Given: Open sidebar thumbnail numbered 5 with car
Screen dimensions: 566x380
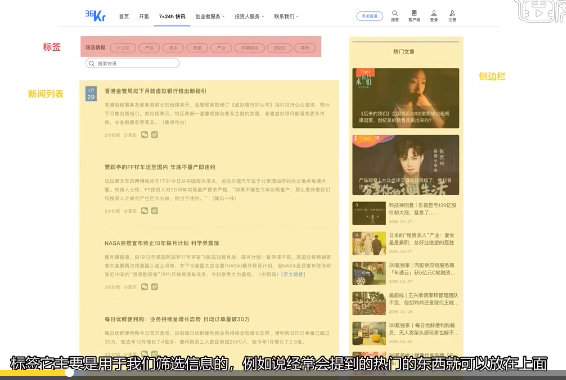Looking at the screenshot, I should click(369, 273).
